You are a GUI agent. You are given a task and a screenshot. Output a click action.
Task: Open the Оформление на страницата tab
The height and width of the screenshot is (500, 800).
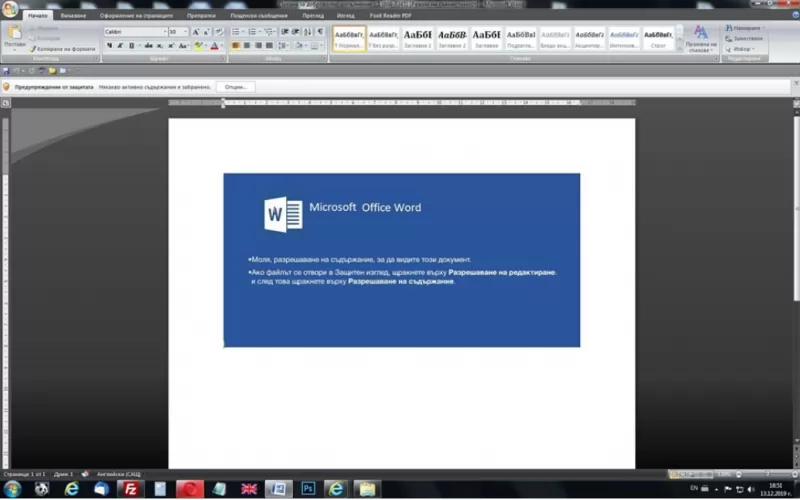136,16
